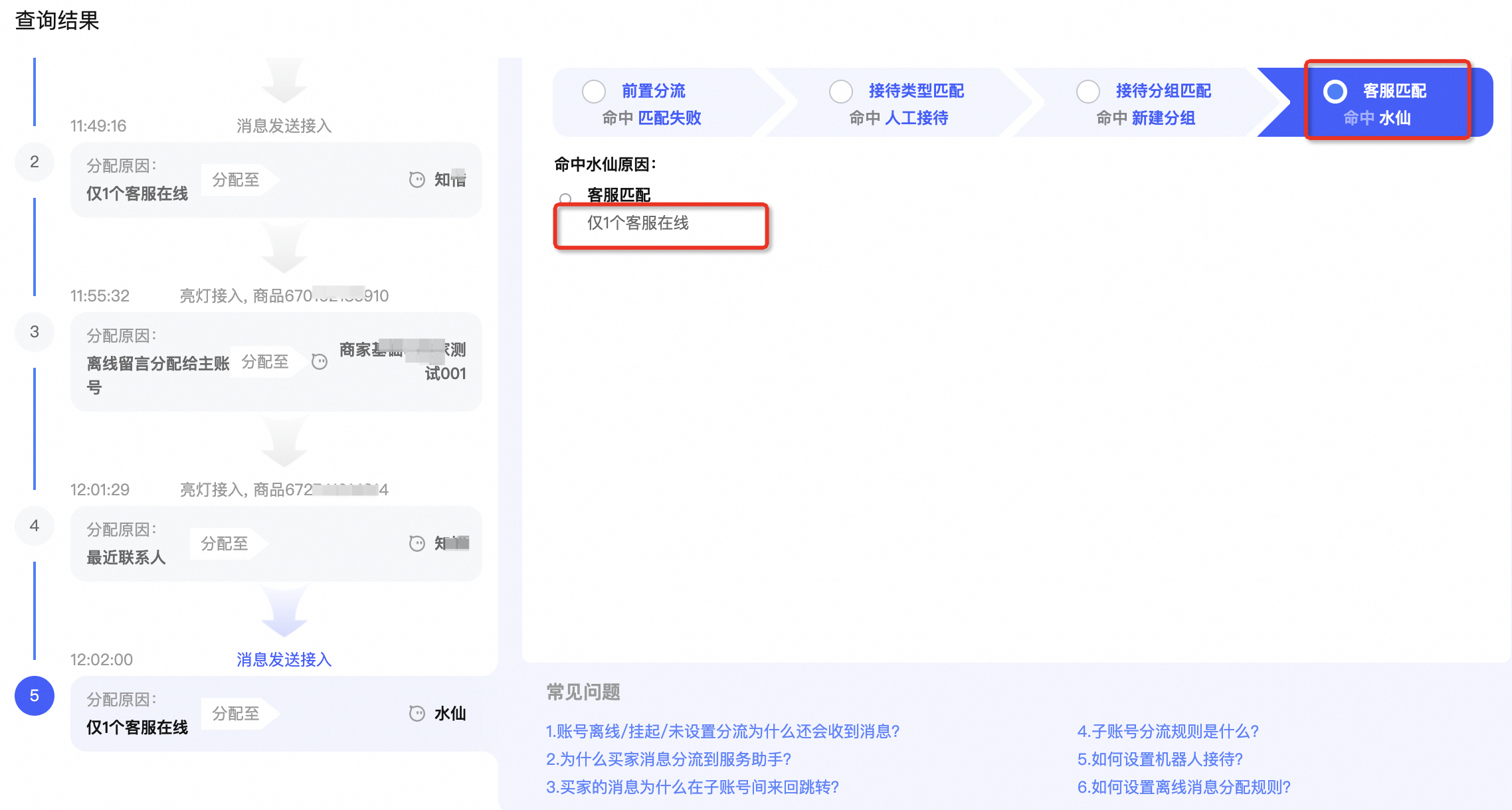Click the 亮灯接入 entry at 11:55:32
The width and height of the screenshot is (1512, 810).
pyautogui.click(x=284, y=295)
